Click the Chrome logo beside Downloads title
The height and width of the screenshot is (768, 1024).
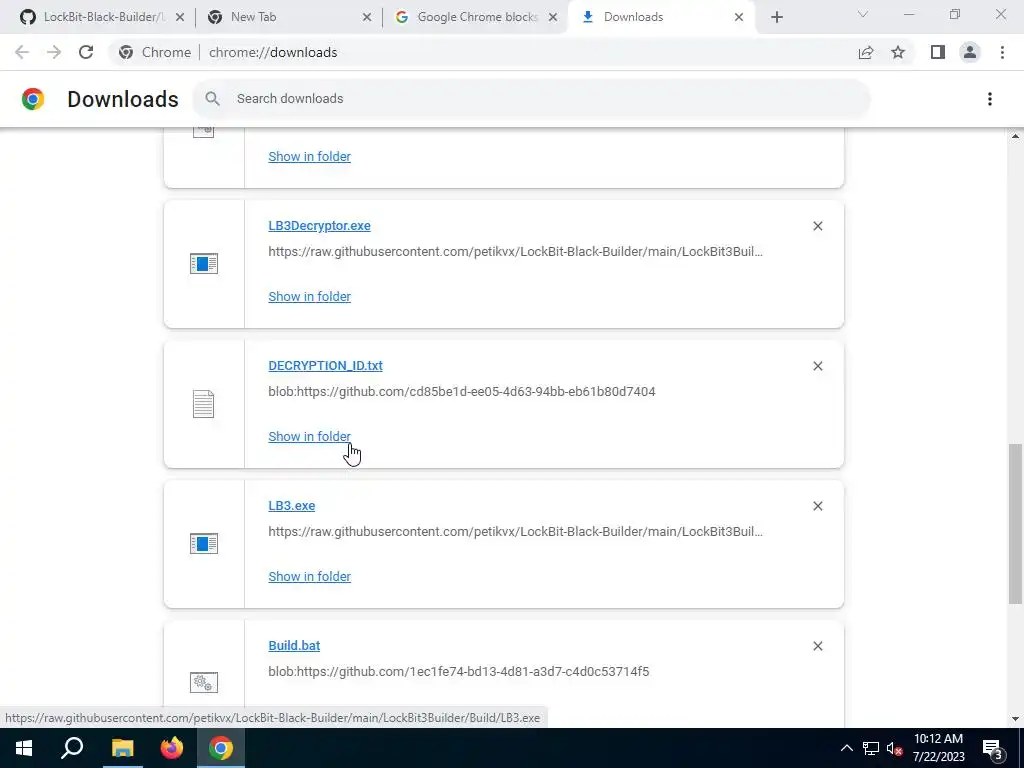click(x=33, y=99)
